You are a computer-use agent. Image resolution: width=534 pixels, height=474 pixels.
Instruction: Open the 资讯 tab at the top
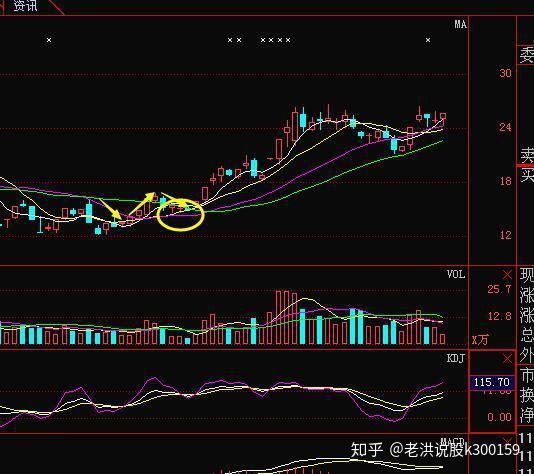coord(26,5)
